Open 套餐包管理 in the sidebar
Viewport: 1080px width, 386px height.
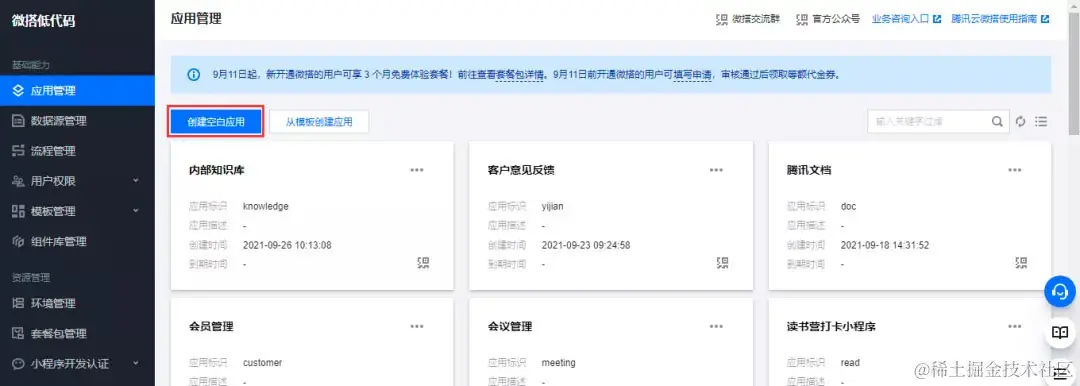pyautogui.click(x=77, y=334)
